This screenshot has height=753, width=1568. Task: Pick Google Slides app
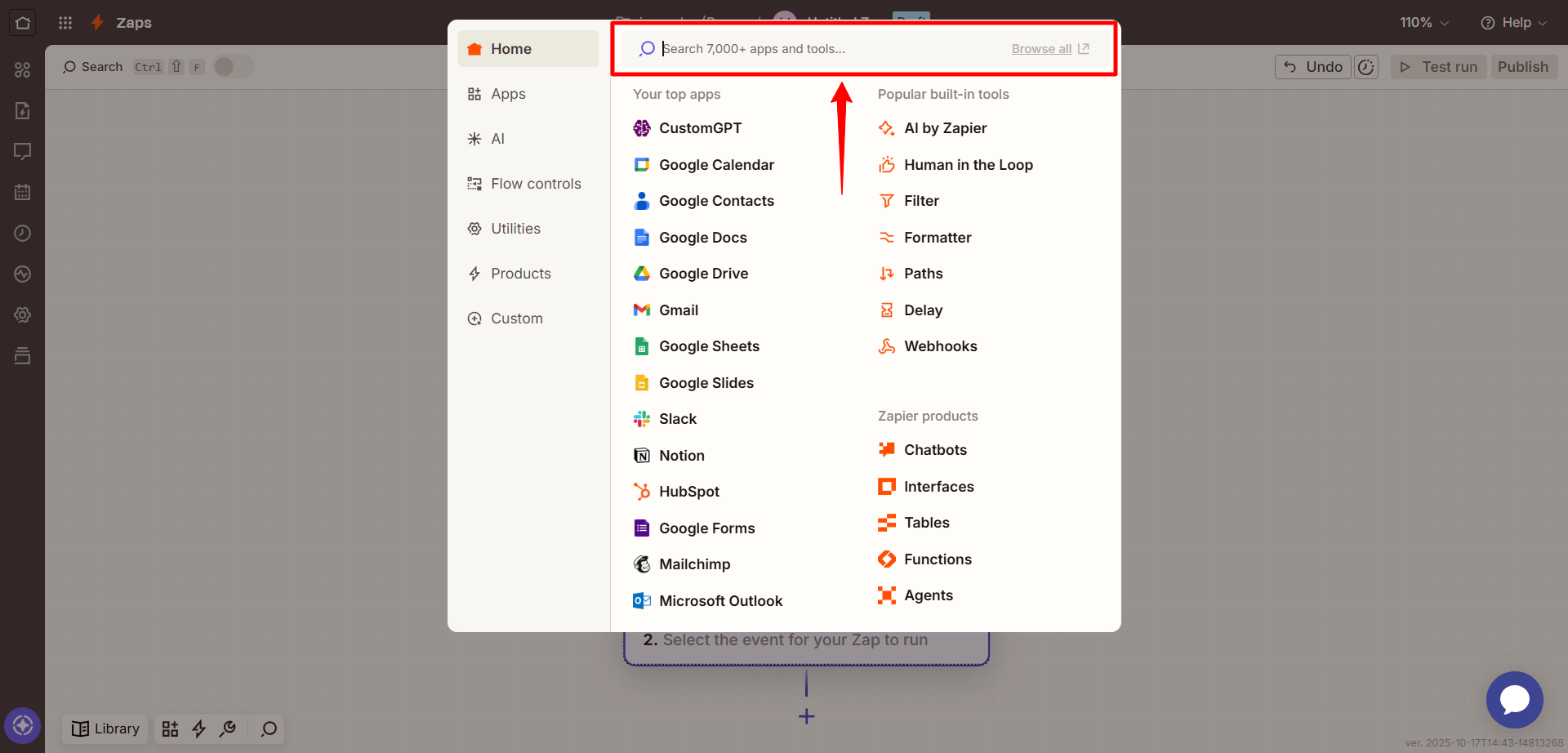tap(693, 383)
